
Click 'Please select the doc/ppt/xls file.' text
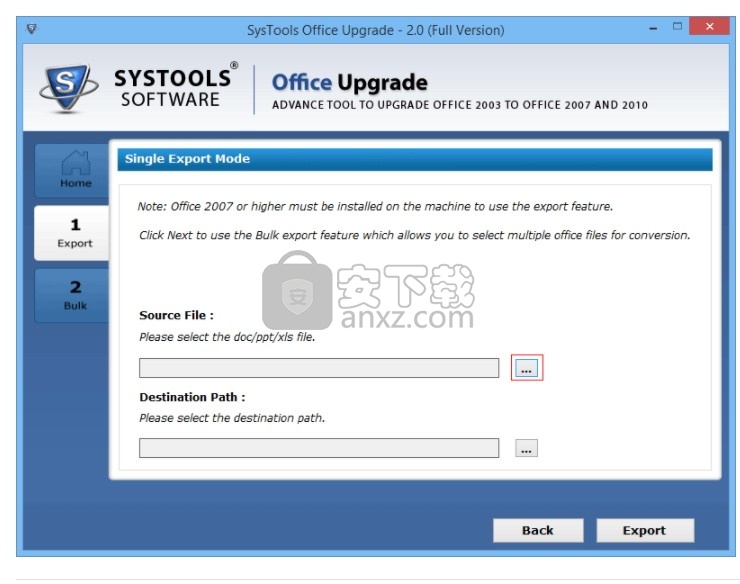click(227, 337)
